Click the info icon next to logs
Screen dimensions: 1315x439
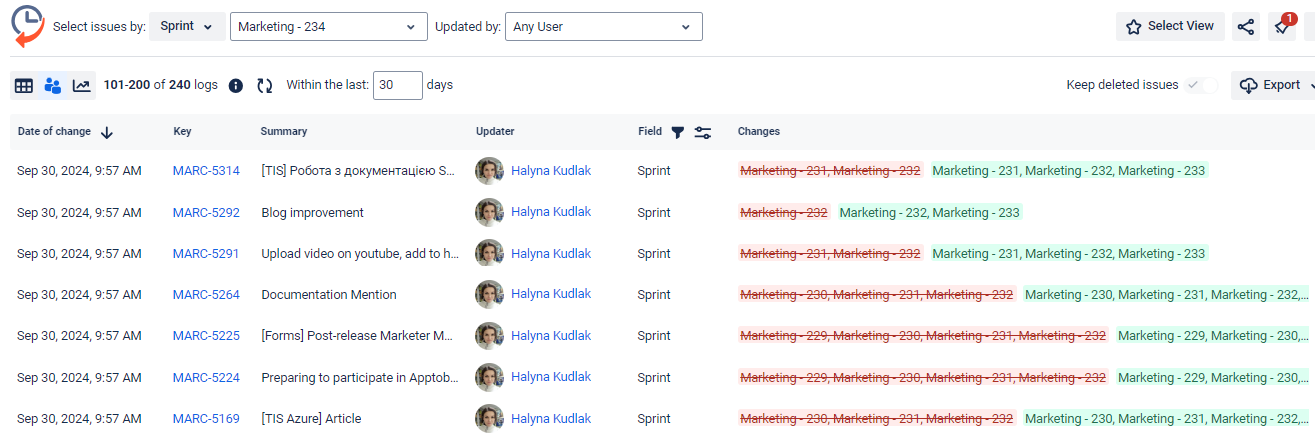tap(236, 86)
